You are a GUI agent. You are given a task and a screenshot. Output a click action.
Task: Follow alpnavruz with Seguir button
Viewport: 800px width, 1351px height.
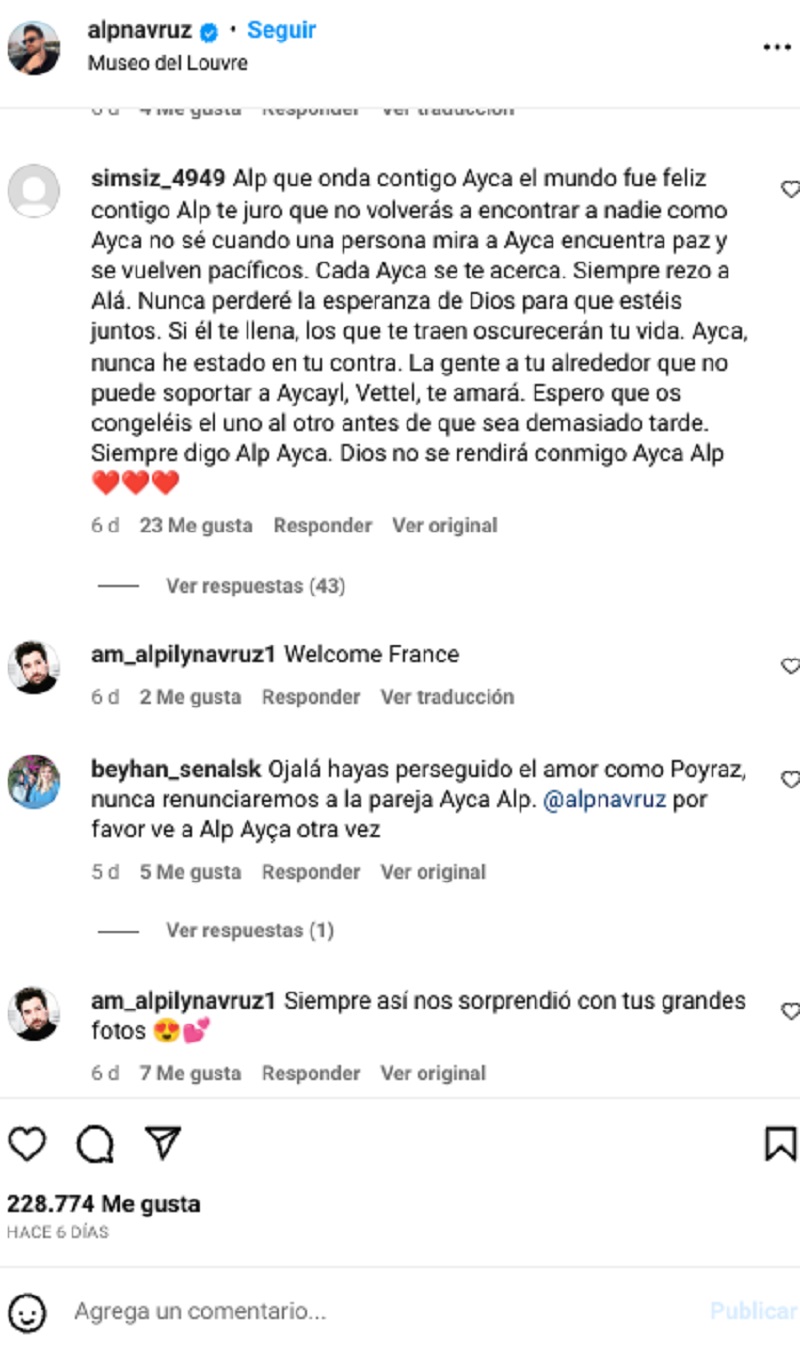(x=282, y=30)
